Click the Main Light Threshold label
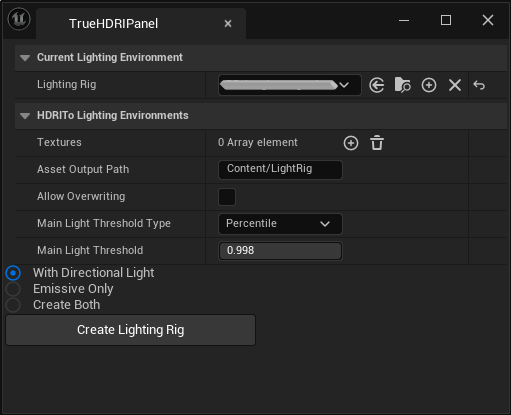Screen dimensions: 511x415 click(90, 250)
